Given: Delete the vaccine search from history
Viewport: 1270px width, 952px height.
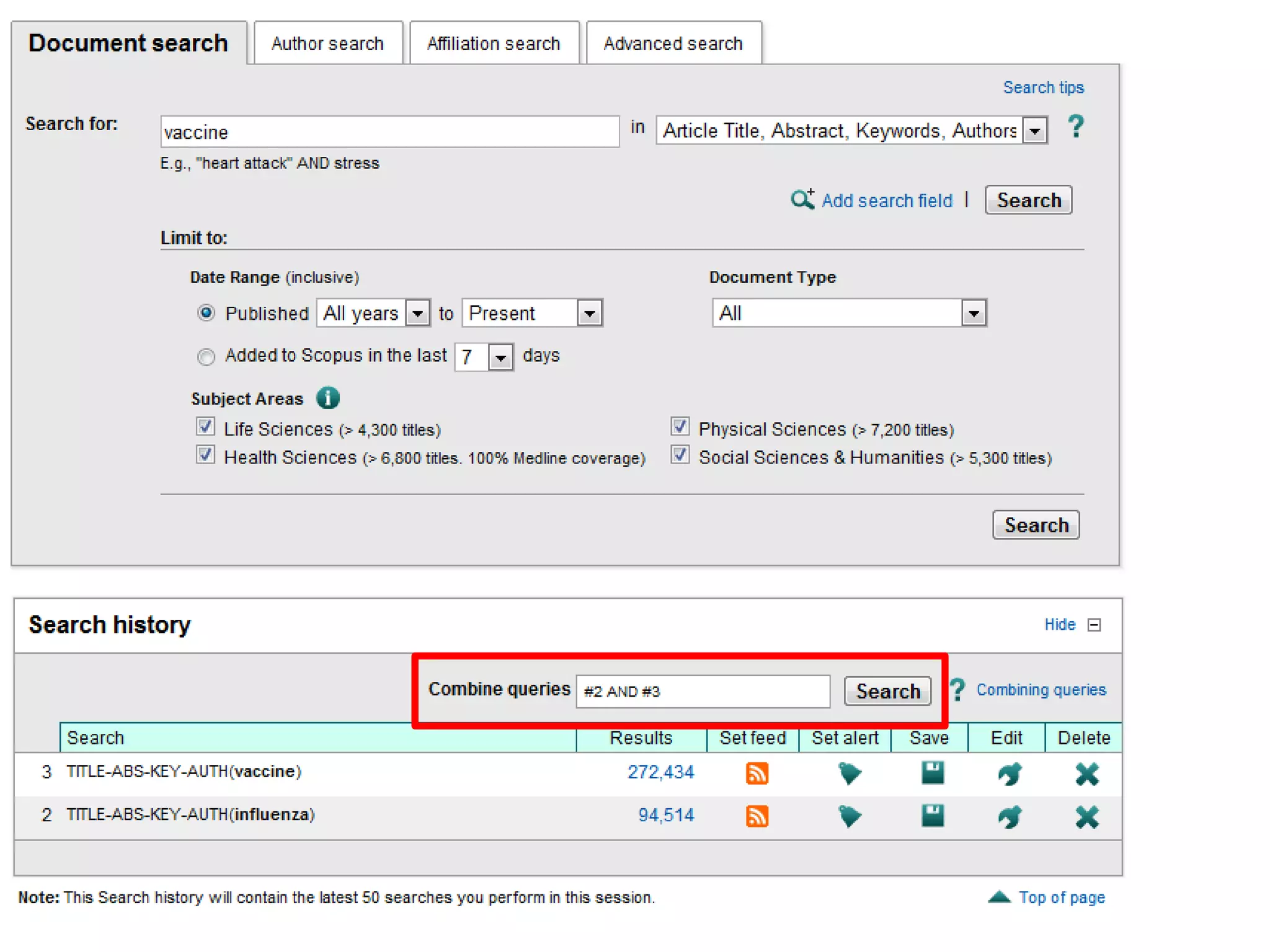Looking at the screenshot, I should pyautogui.click(x=1086, y=773).
